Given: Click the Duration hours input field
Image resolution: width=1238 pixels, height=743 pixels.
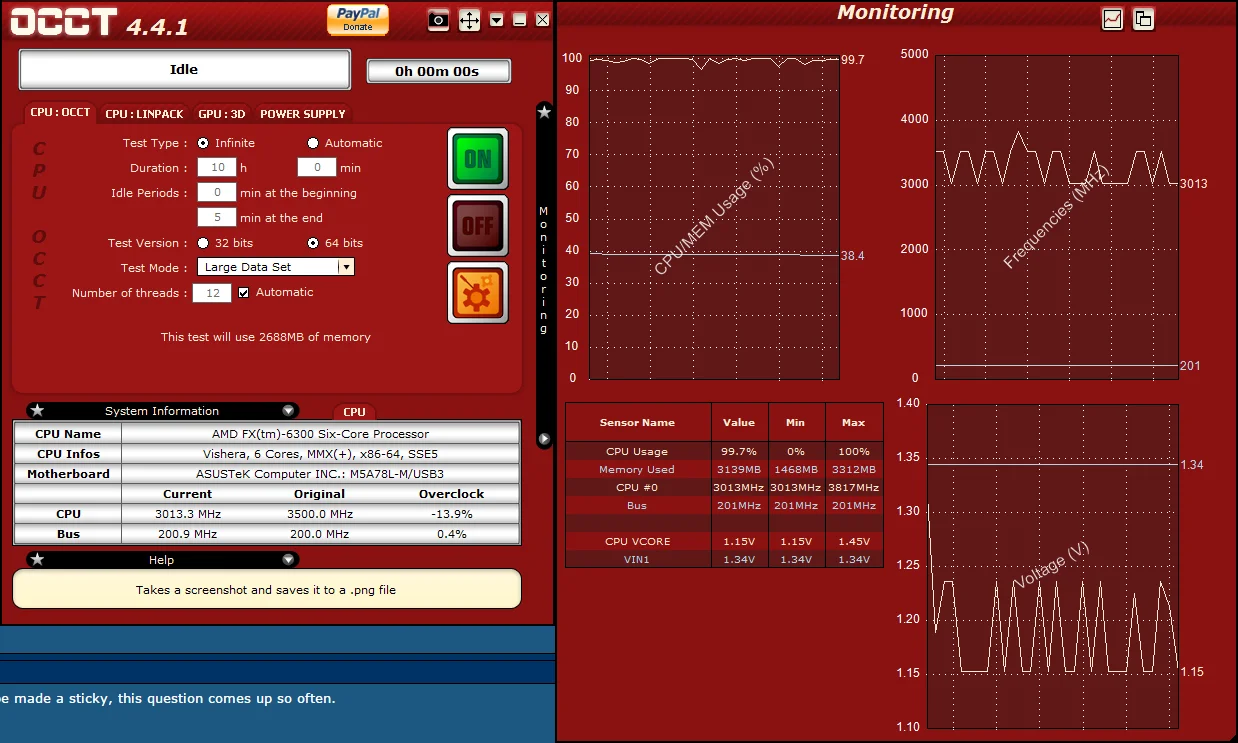Looking at the screenshot, I should pos(217,168).
